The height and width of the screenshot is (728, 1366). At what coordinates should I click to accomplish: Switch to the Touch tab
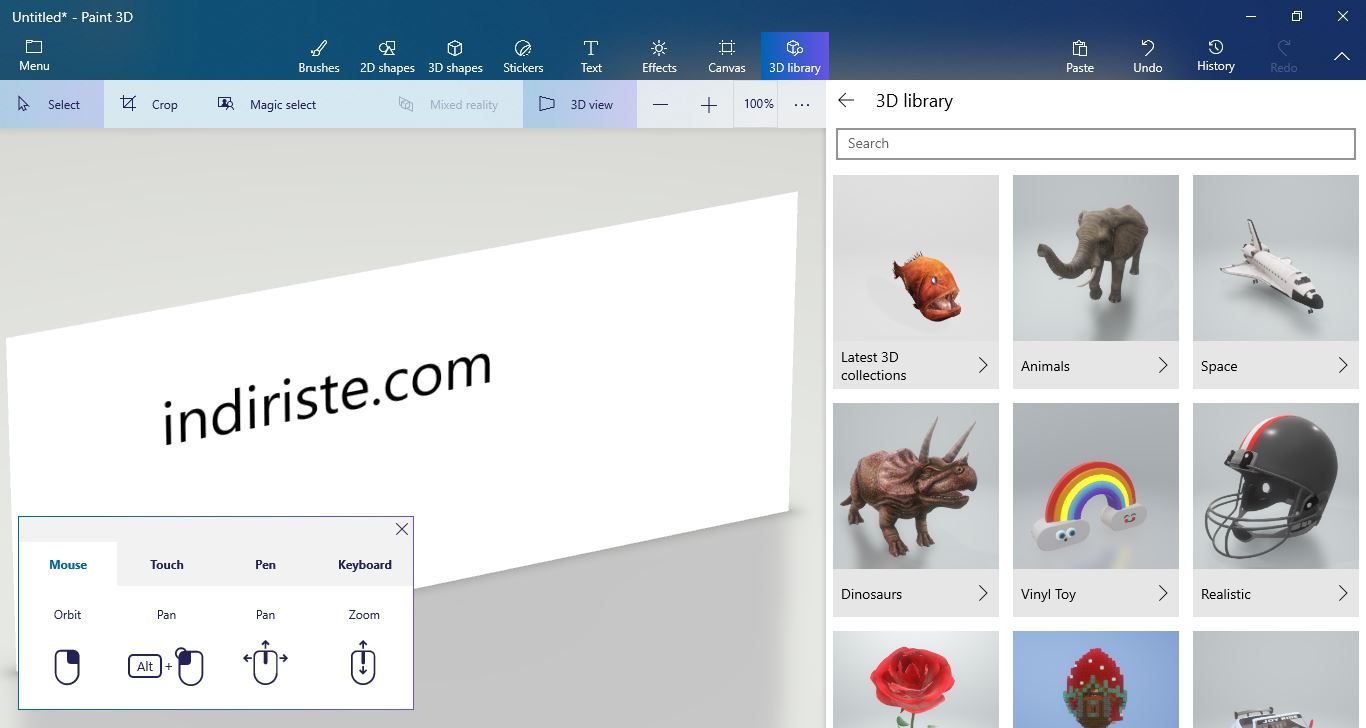point(167,564)
